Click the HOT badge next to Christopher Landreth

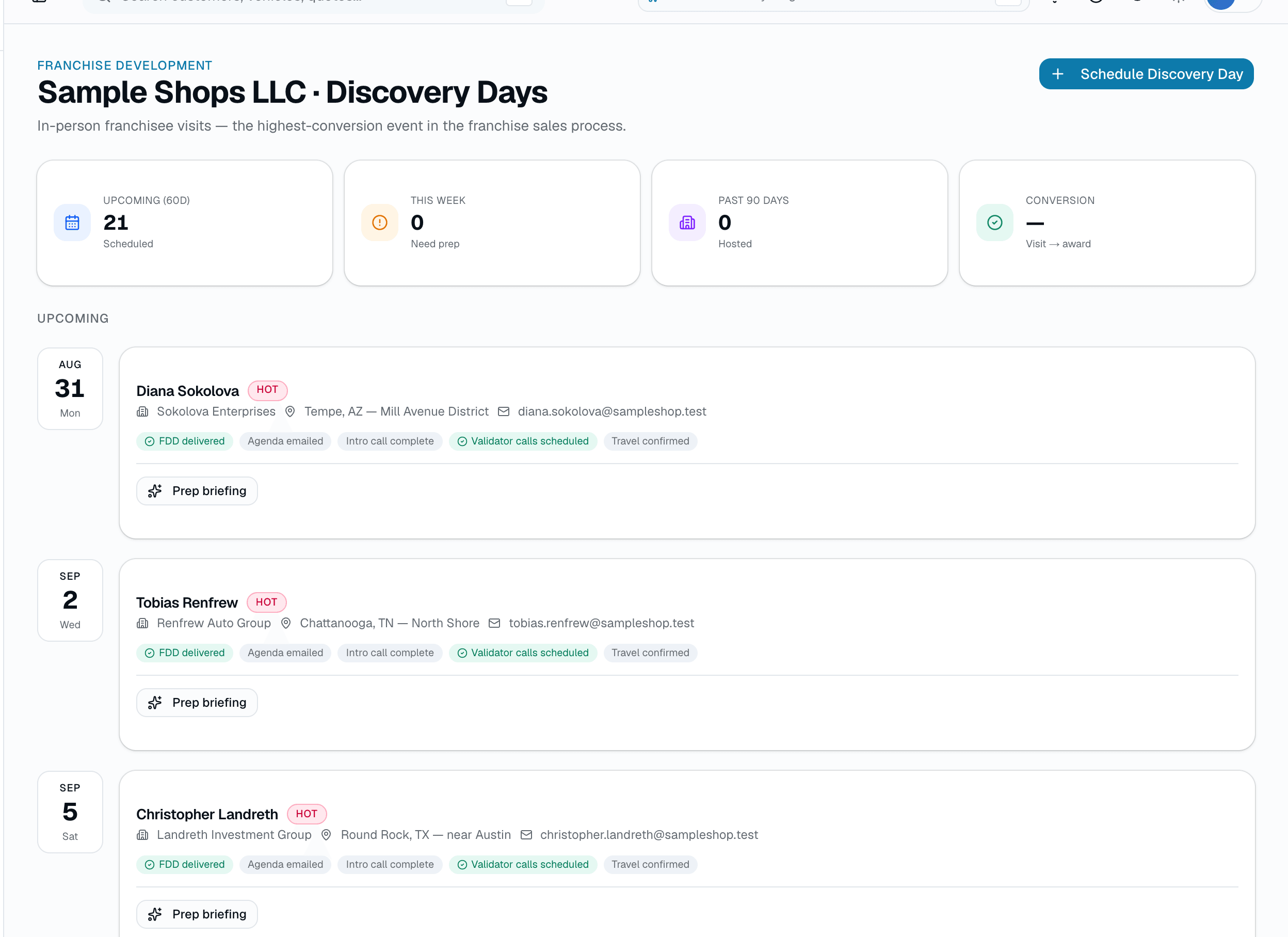pos(307,814)
